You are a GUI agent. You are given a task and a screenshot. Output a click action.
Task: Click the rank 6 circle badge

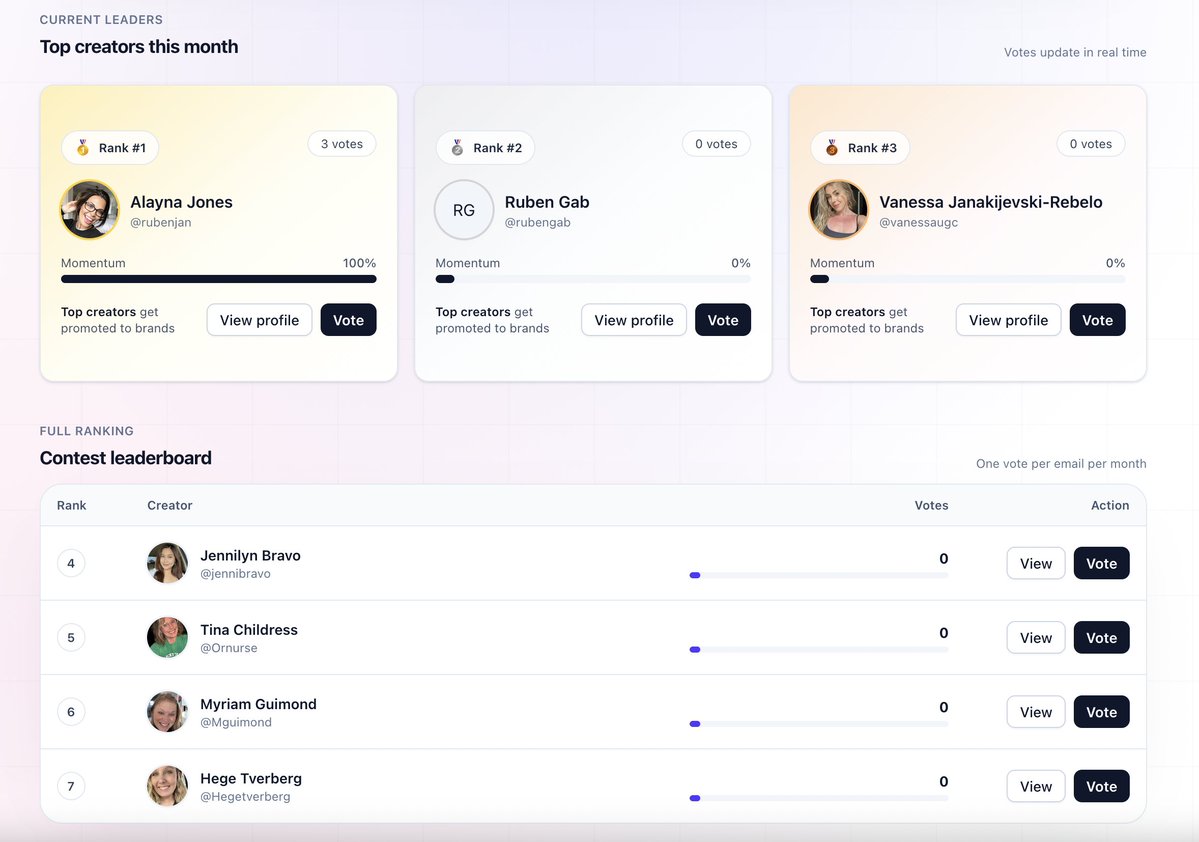coord(71,712)
